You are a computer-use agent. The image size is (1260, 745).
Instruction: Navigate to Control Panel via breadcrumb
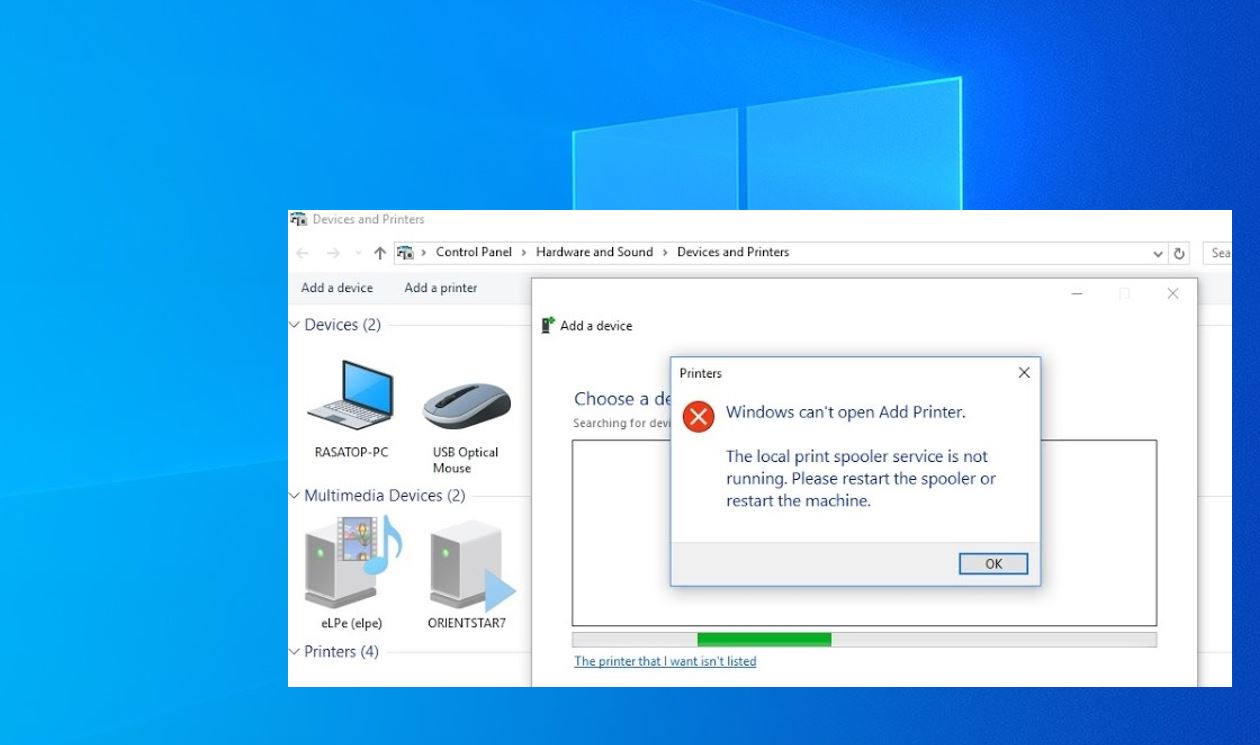(474, 252)
